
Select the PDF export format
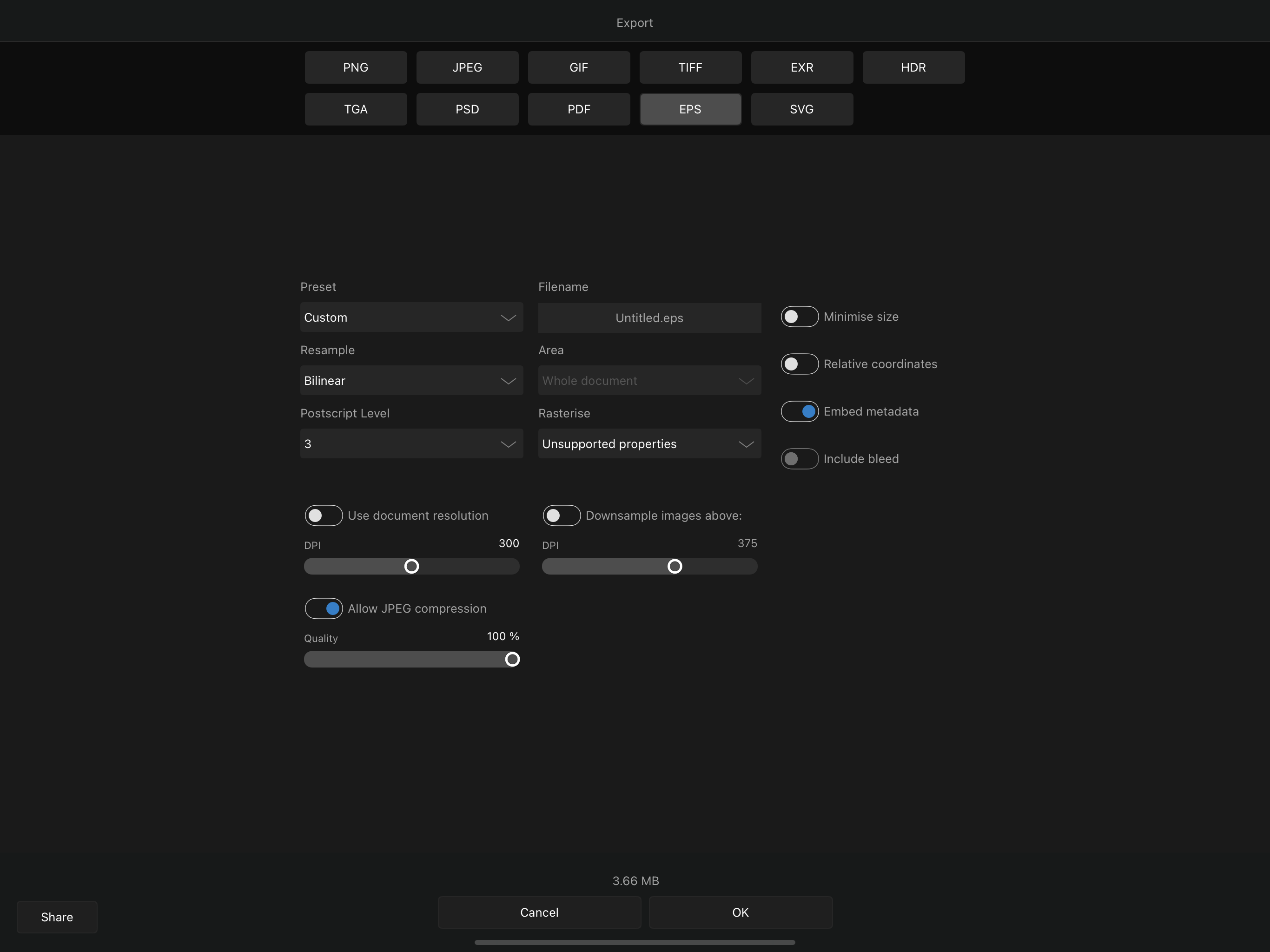click(x=579, y=109)
